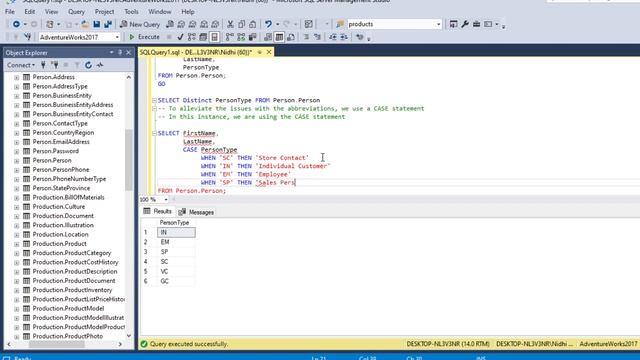640x360 pixels.
Task: Click the New Query button
Action: [x=140, y=24]
